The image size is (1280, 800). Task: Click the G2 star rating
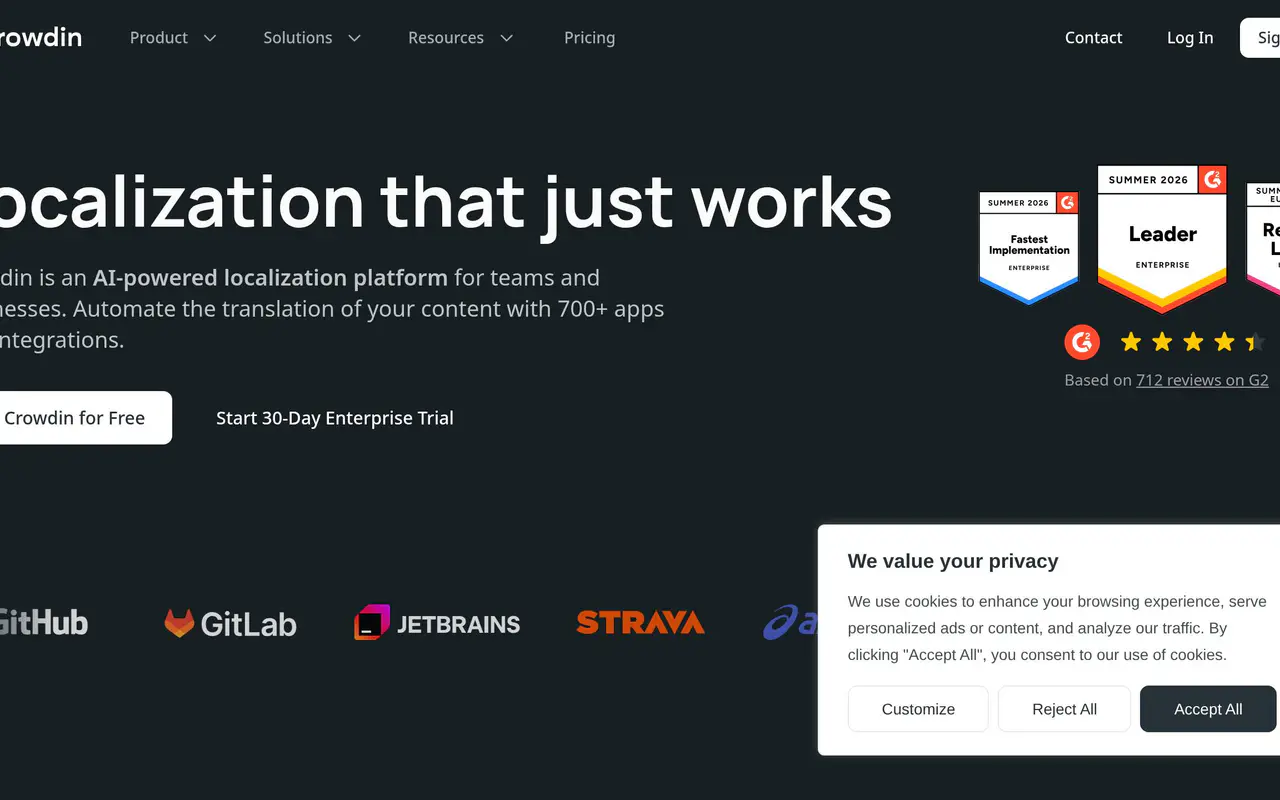pos(1193,343)
